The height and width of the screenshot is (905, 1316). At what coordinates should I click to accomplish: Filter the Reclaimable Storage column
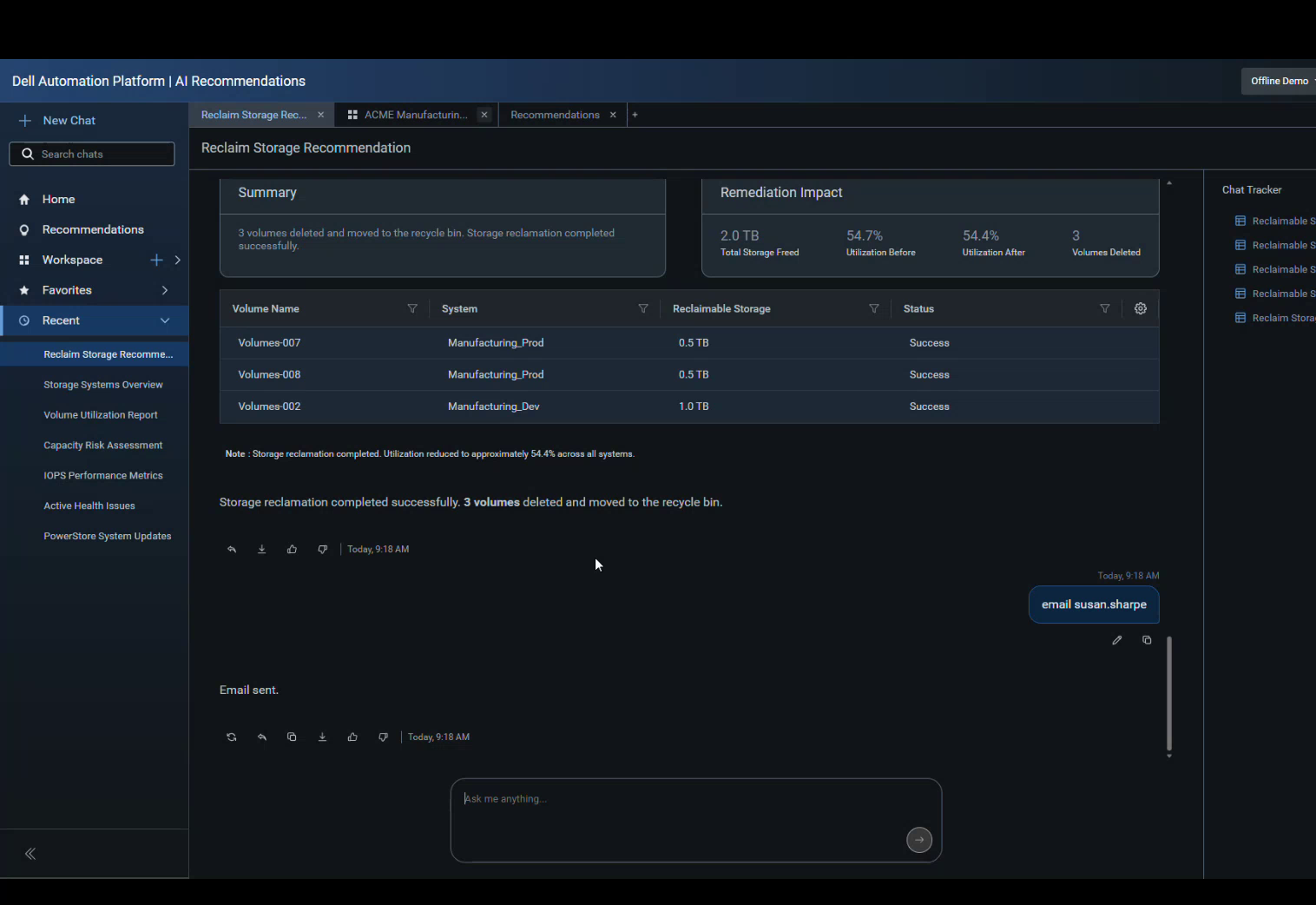874,308
